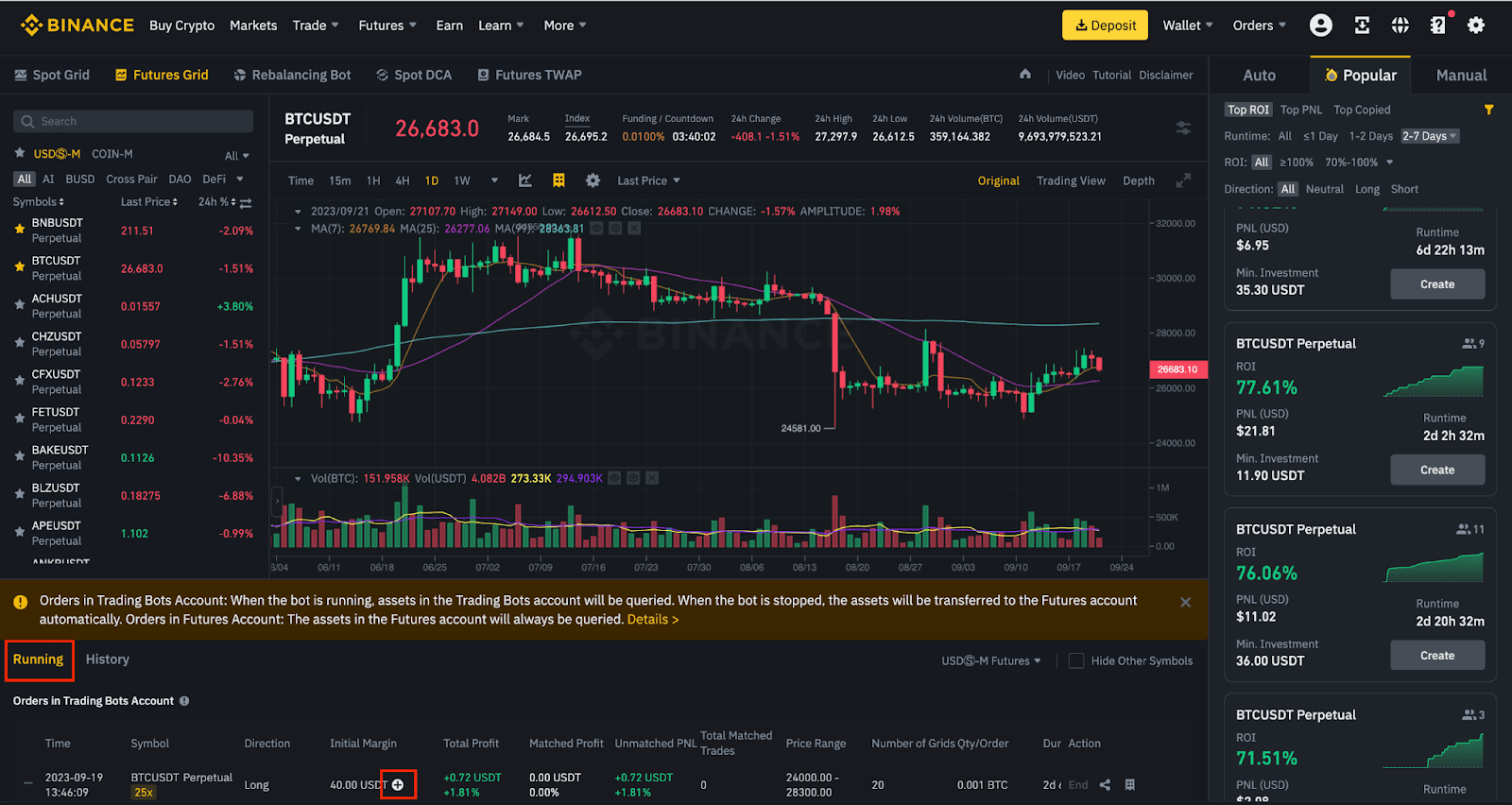
Task: Open the language globe icon
Action: pos(1400,26)
